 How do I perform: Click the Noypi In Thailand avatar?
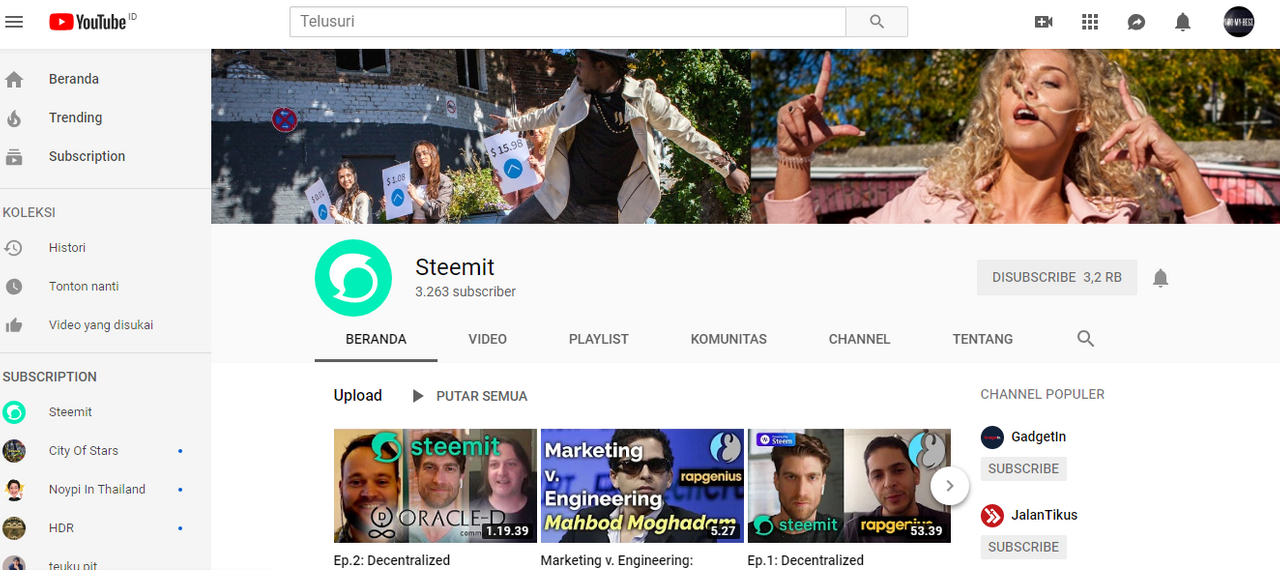[x=14, y=490]
